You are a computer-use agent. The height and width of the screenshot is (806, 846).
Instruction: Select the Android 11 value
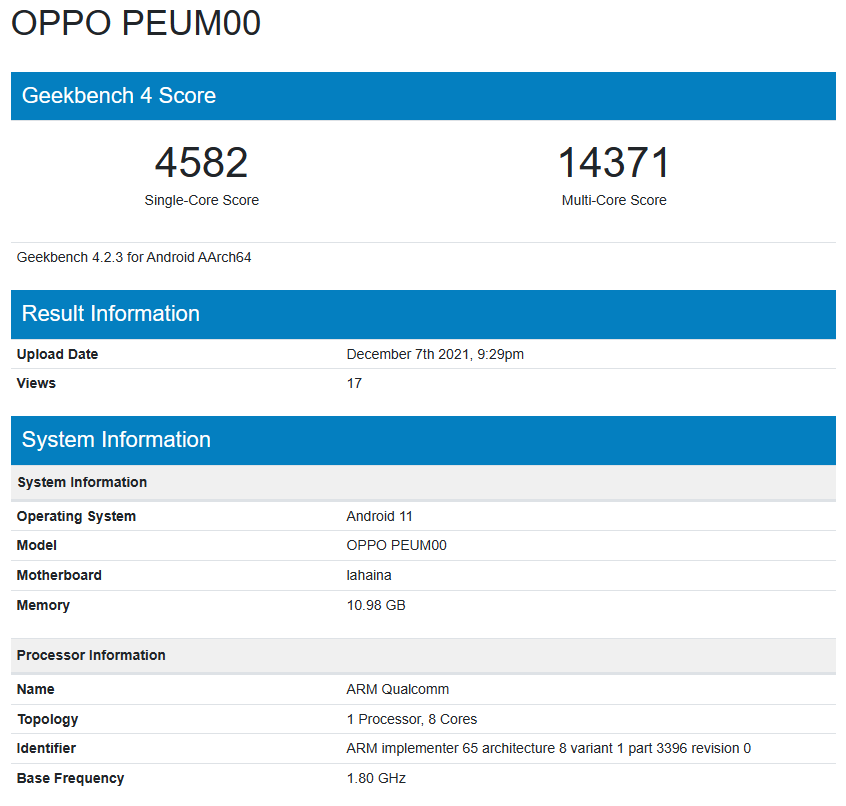pyautogui.click(x=379, y=516)
